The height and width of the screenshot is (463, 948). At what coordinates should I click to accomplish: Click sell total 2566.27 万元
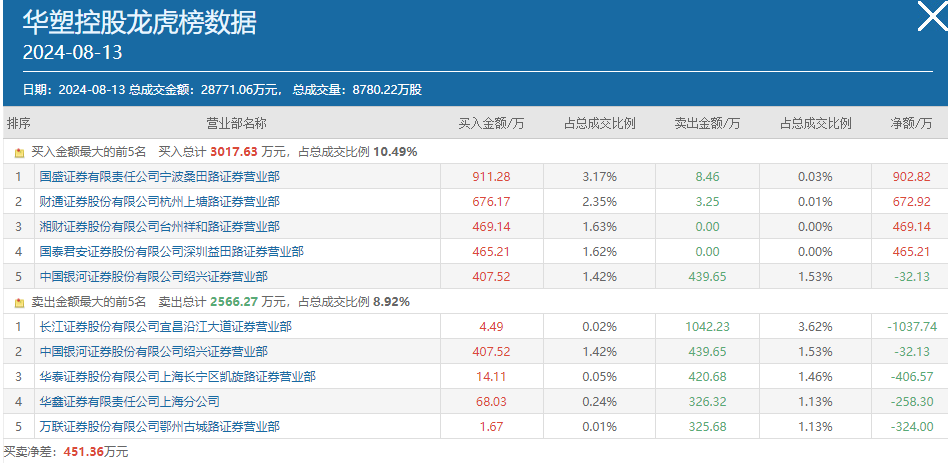248,302
